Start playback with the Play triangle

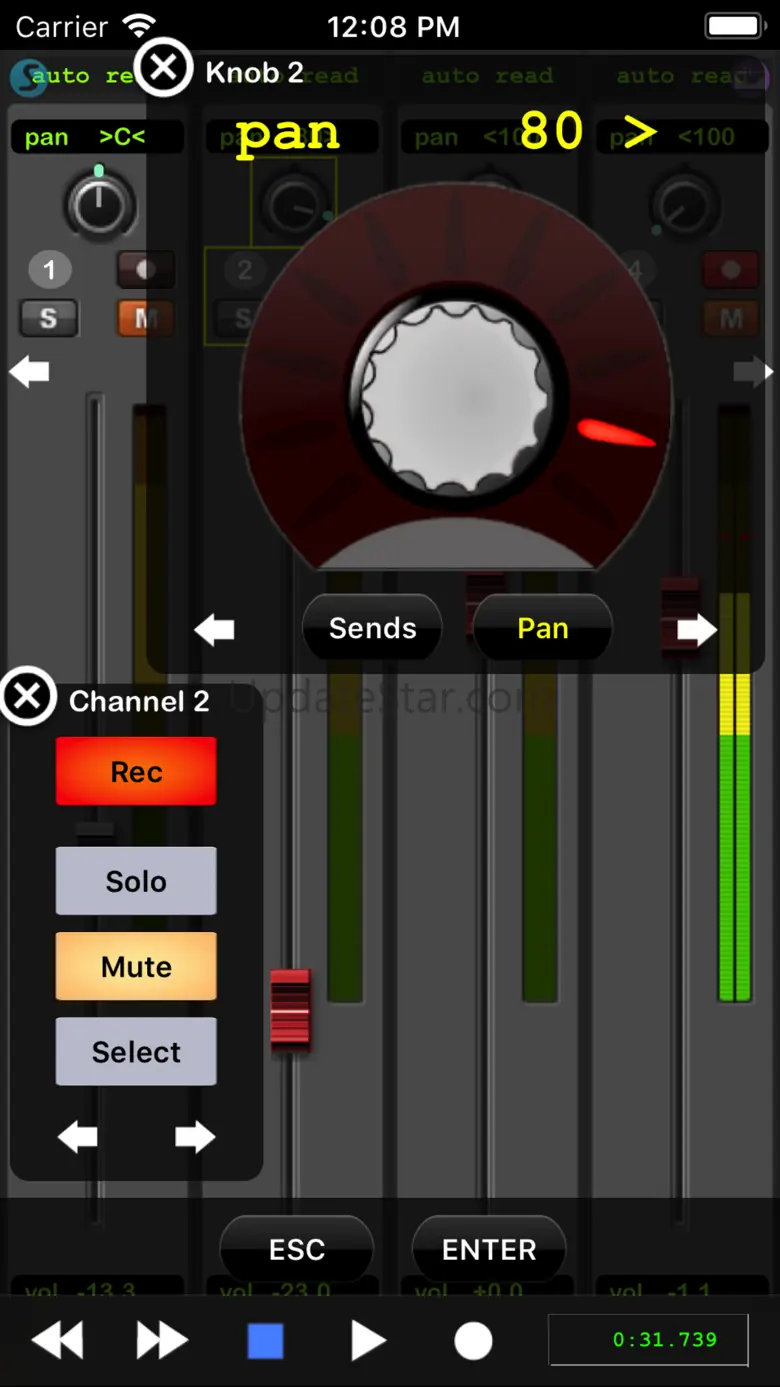[368, 1341]
